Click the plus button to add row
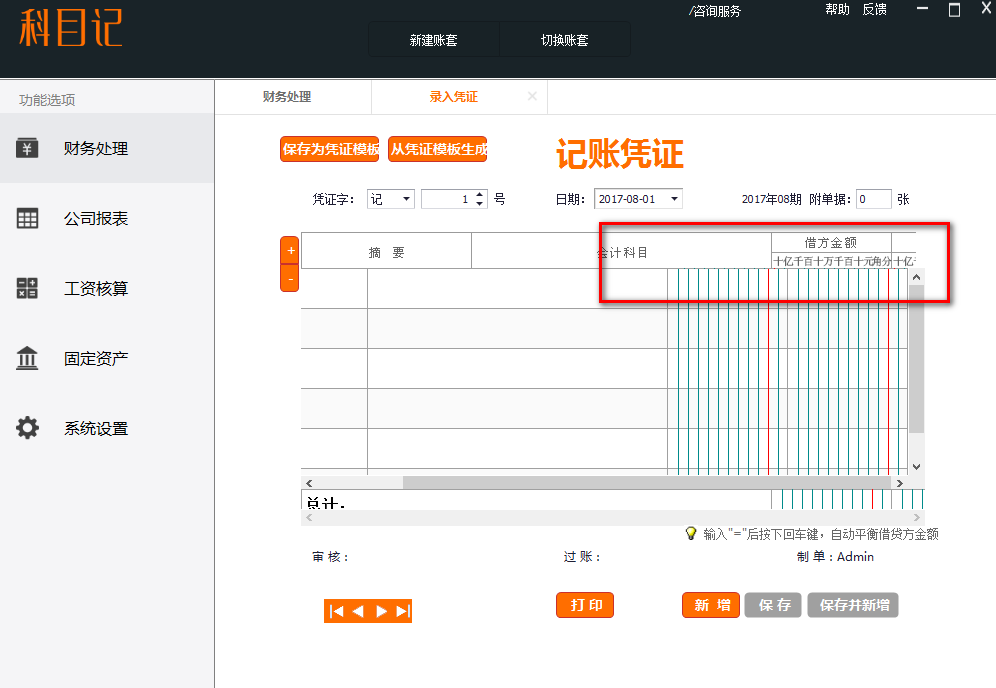 tap(290, 250)
